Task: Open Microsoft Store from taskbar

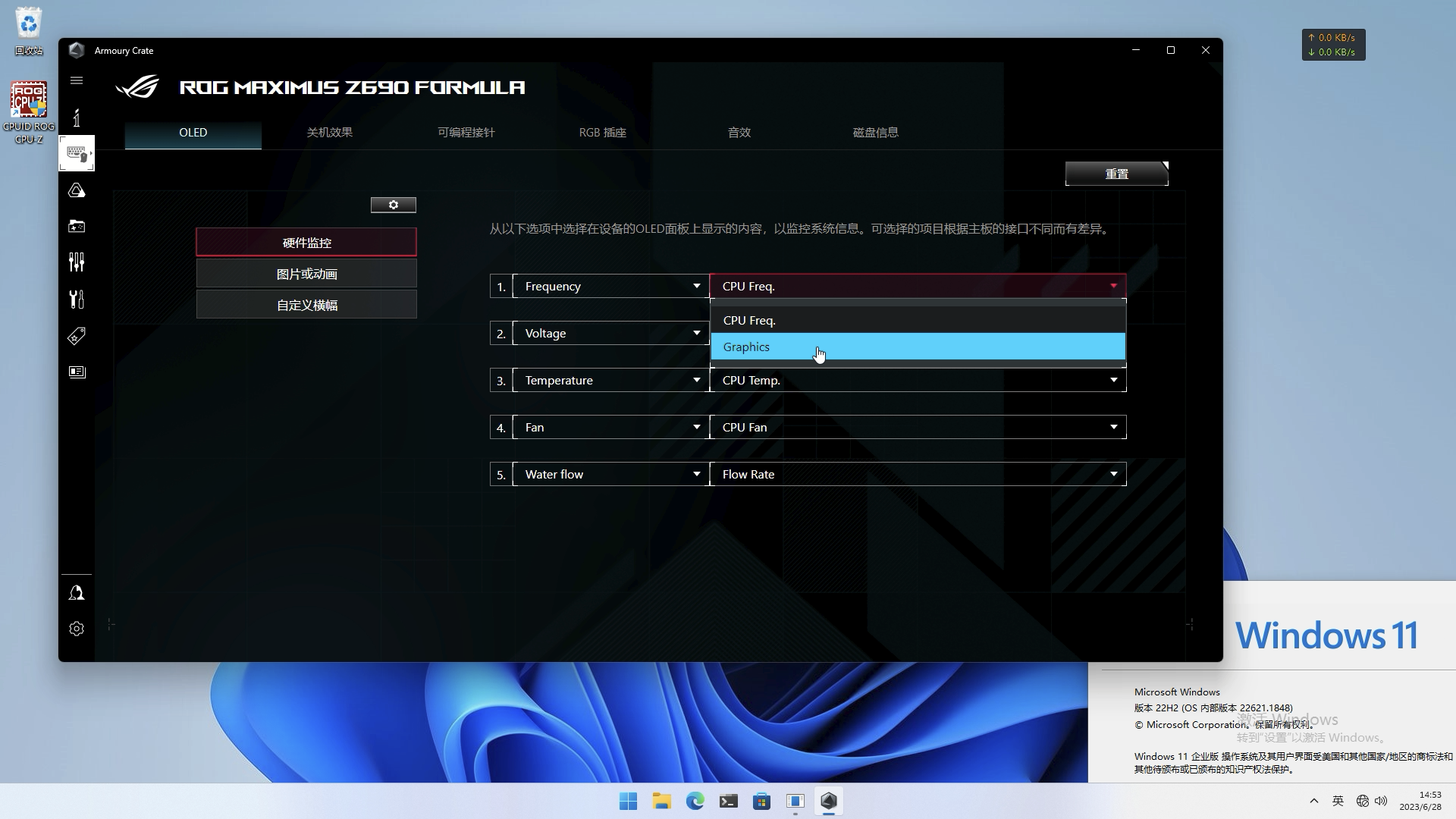Action: click(x=761, y=801)
